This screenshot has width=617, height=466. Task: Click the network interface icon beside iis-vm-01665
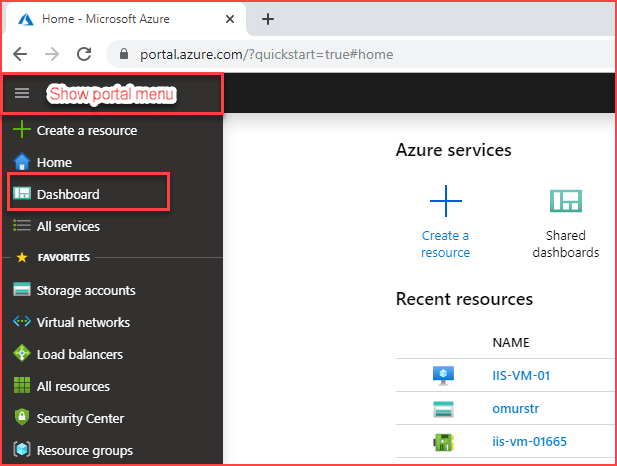[x=443, y=442]
